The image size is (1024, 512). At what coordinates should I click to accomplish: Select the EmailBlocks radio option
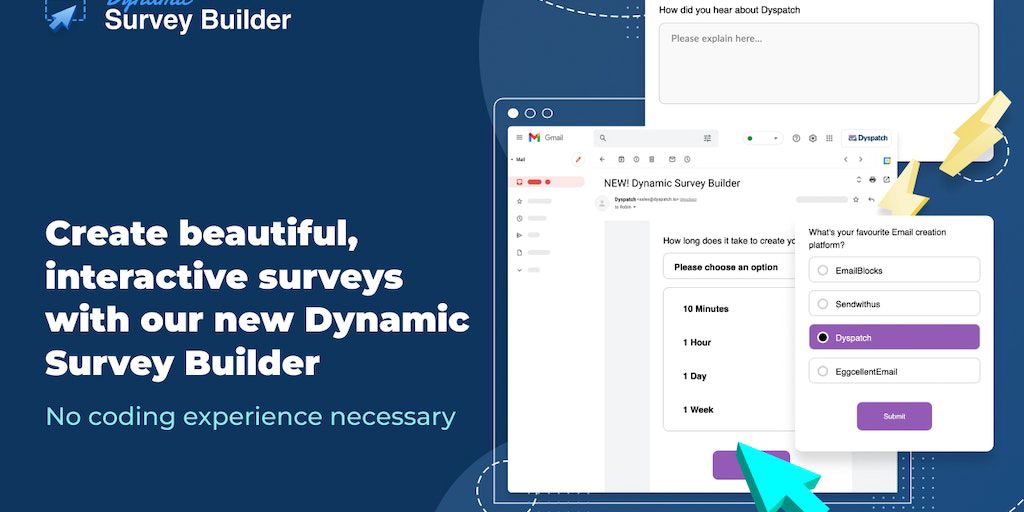click(823, 270)
